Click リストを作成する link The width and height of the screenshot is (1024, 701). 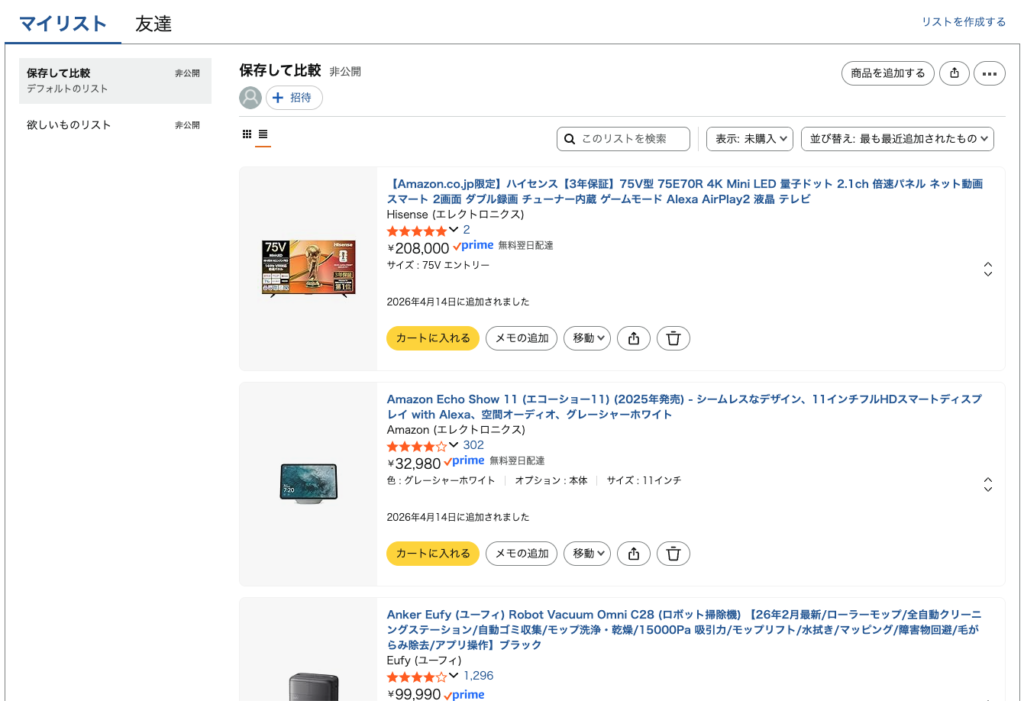click(x=963, y=22)
